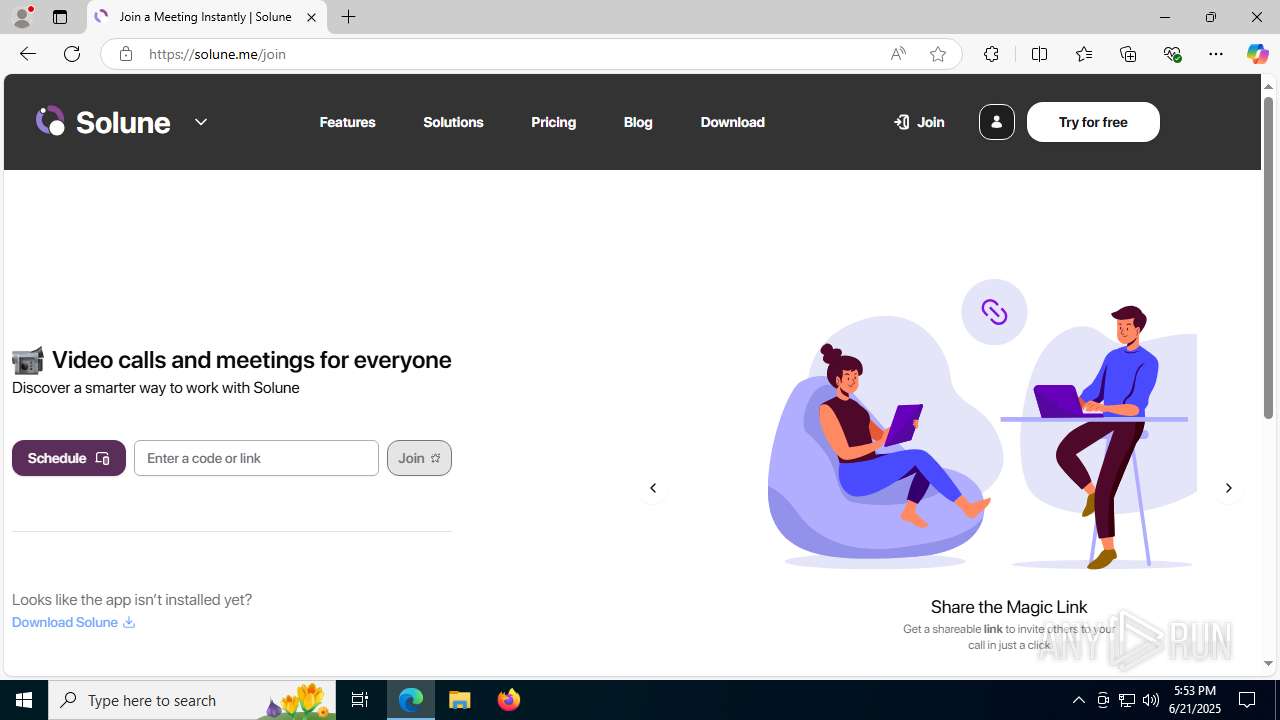Open the Extensions puzzle icon
The image size is (1280, 720).
pos(991,54)
